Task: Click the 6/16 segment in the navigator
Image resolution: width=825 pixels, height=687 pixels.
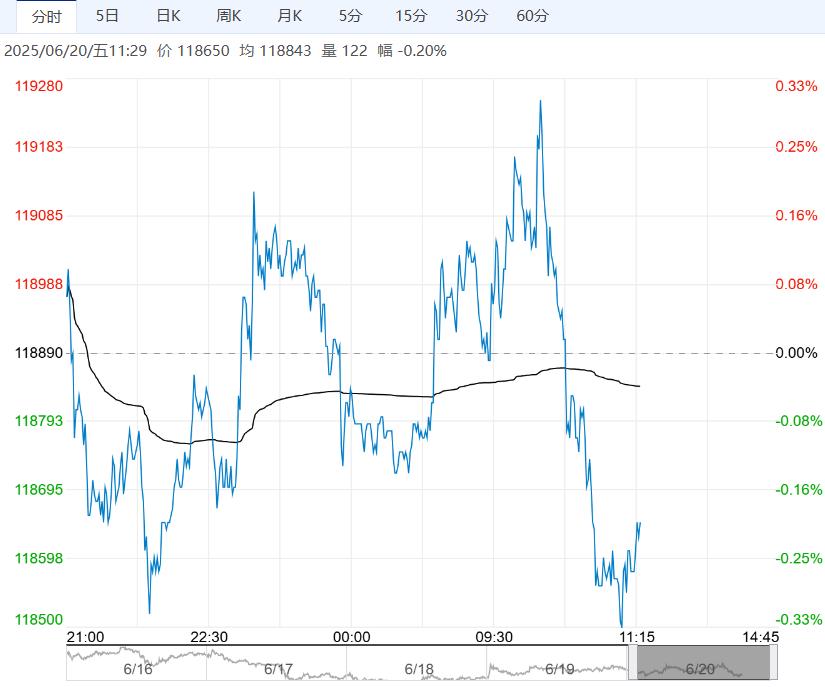Action: pyautogui.click(x=136, y=668)
